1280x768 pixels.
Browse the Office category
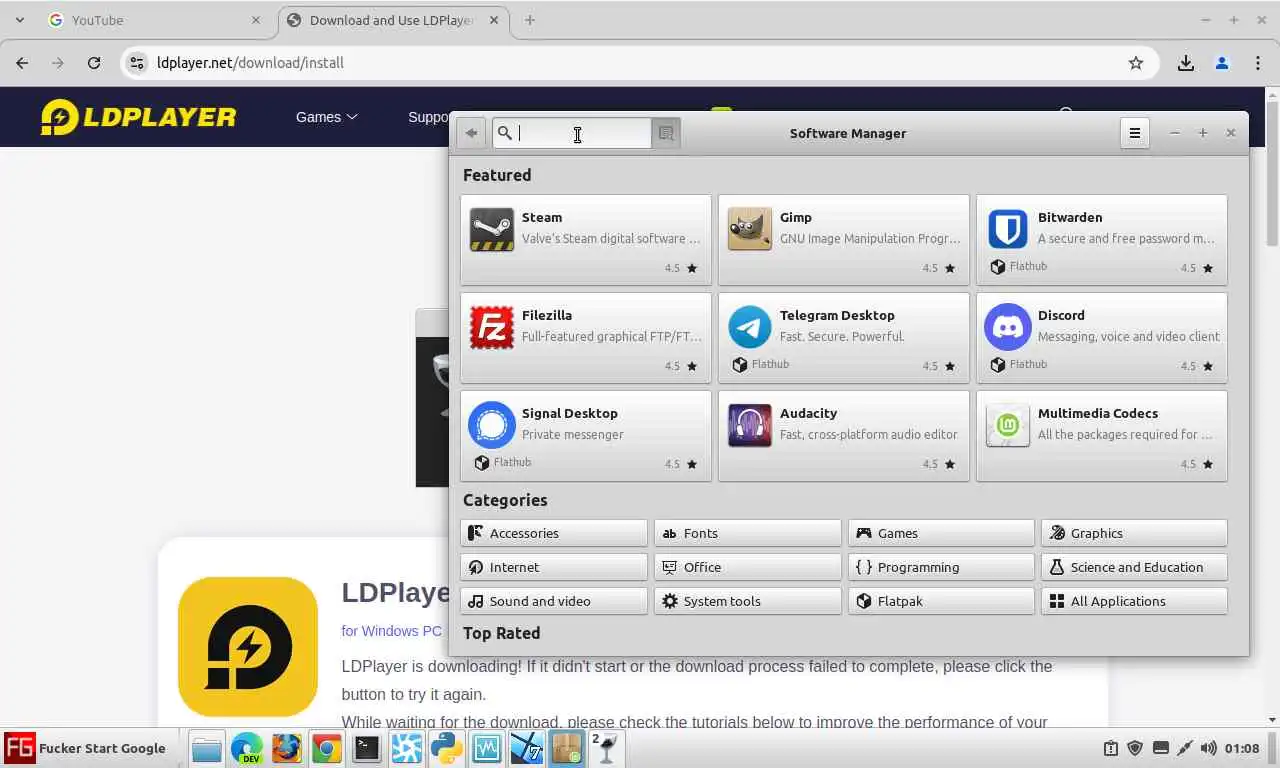pyautogui.click(x=748, y=567)
